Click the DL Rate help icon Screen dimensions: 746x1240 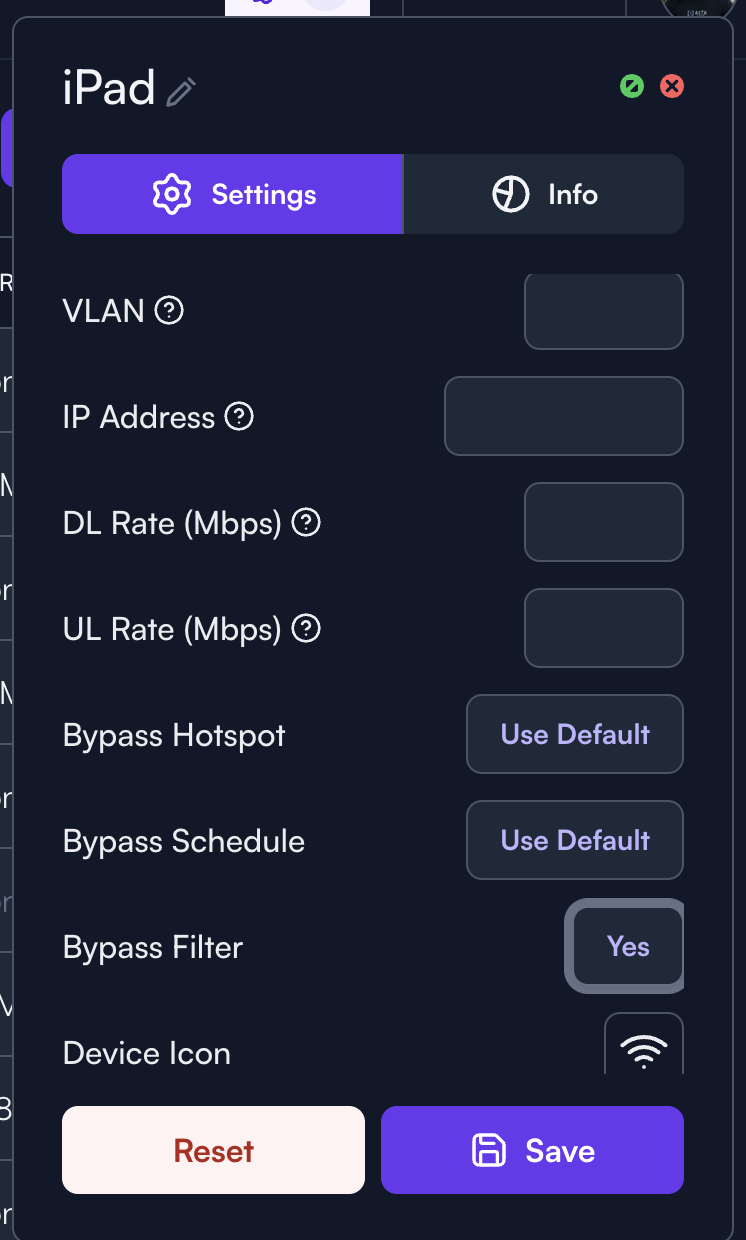(x=305, y=522)
